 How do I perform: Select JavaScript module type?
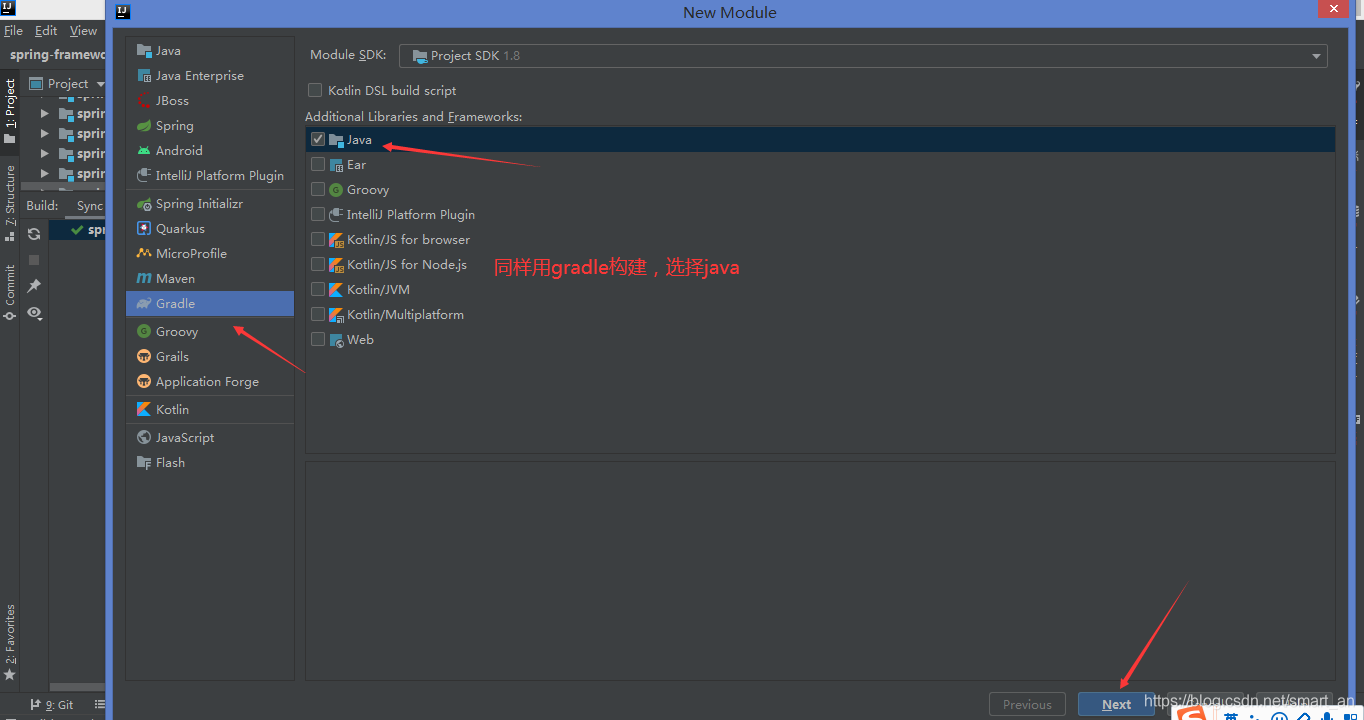[x=210, y=437]
